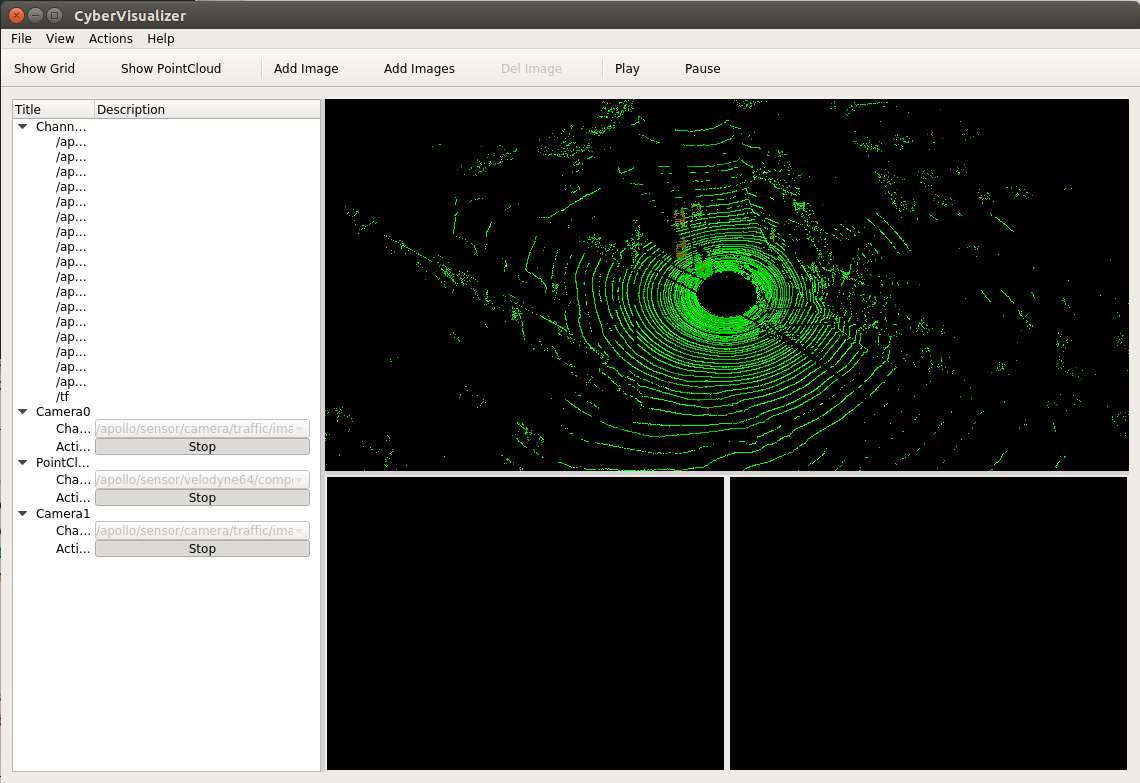Open the Actions menu
This screenshot has height=783, width=1140.
click(110, 38)
